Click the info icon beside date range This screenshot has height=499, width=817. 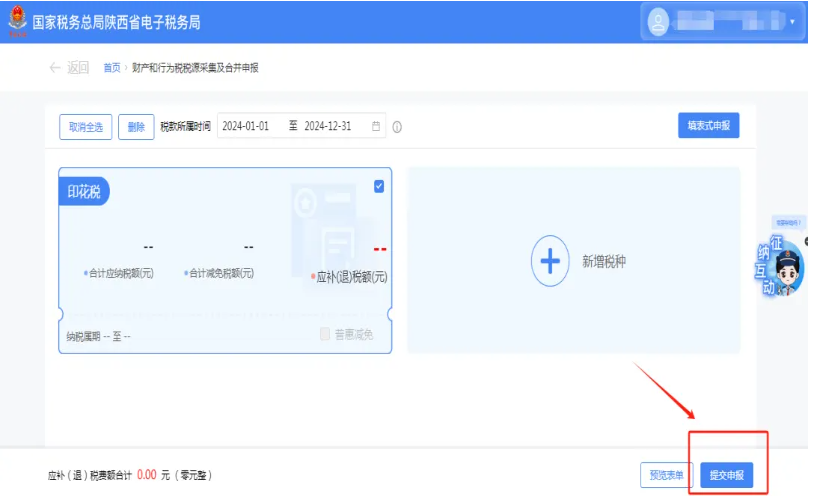(x=397, y=127)
